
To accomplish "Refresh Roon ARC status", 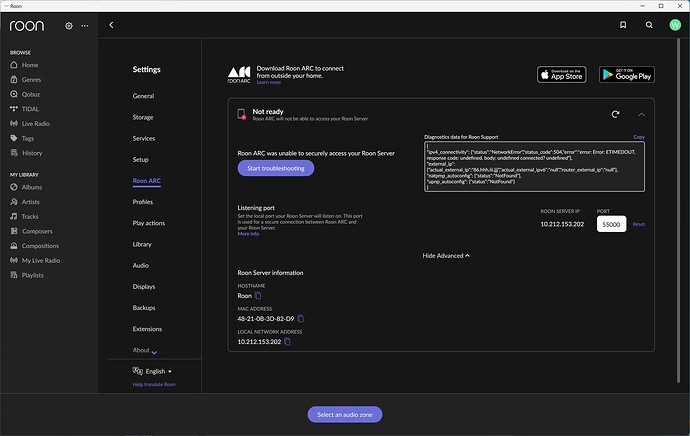I will (x=616, y=114).
